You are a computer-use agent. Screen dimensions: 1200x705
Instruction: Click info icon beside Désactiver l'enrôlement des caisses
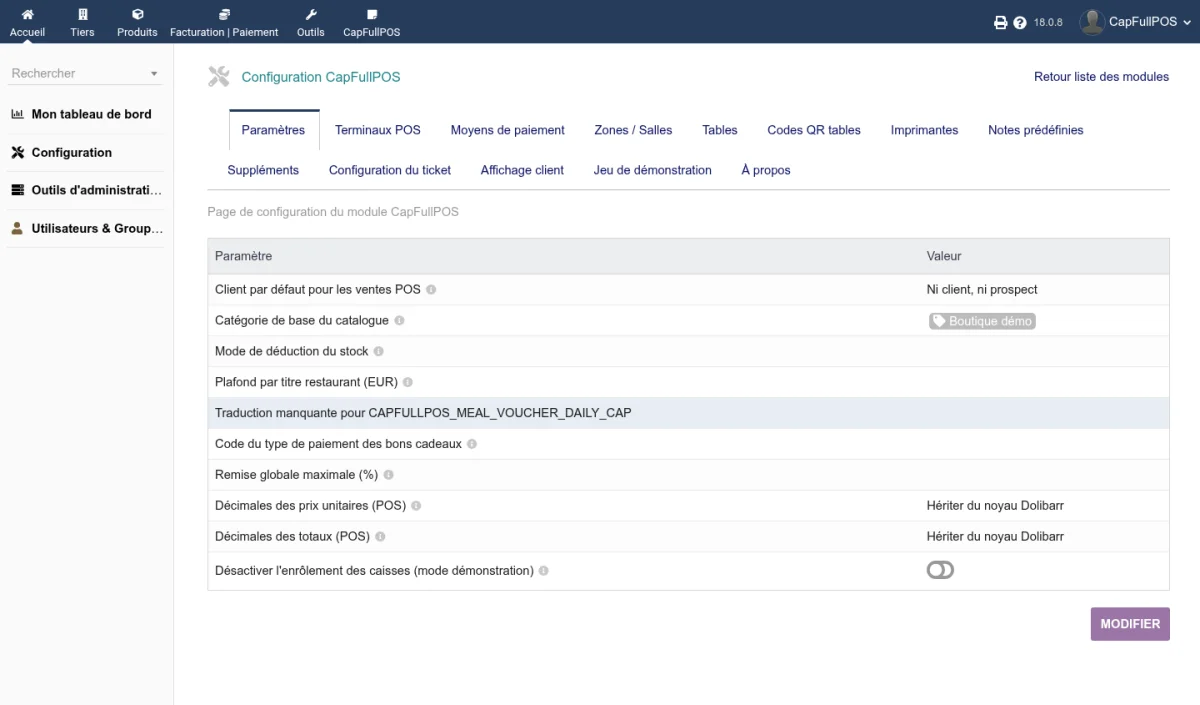pyautogui.click(x=544, y=571)
